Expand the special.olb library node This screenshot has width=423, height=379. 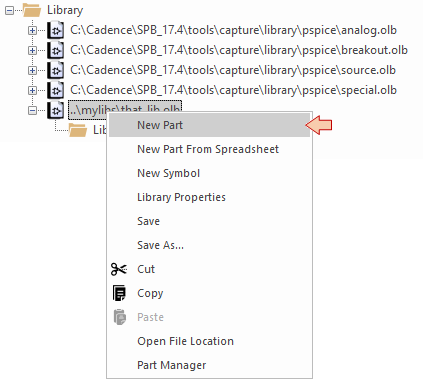click(x=32, y=90)
